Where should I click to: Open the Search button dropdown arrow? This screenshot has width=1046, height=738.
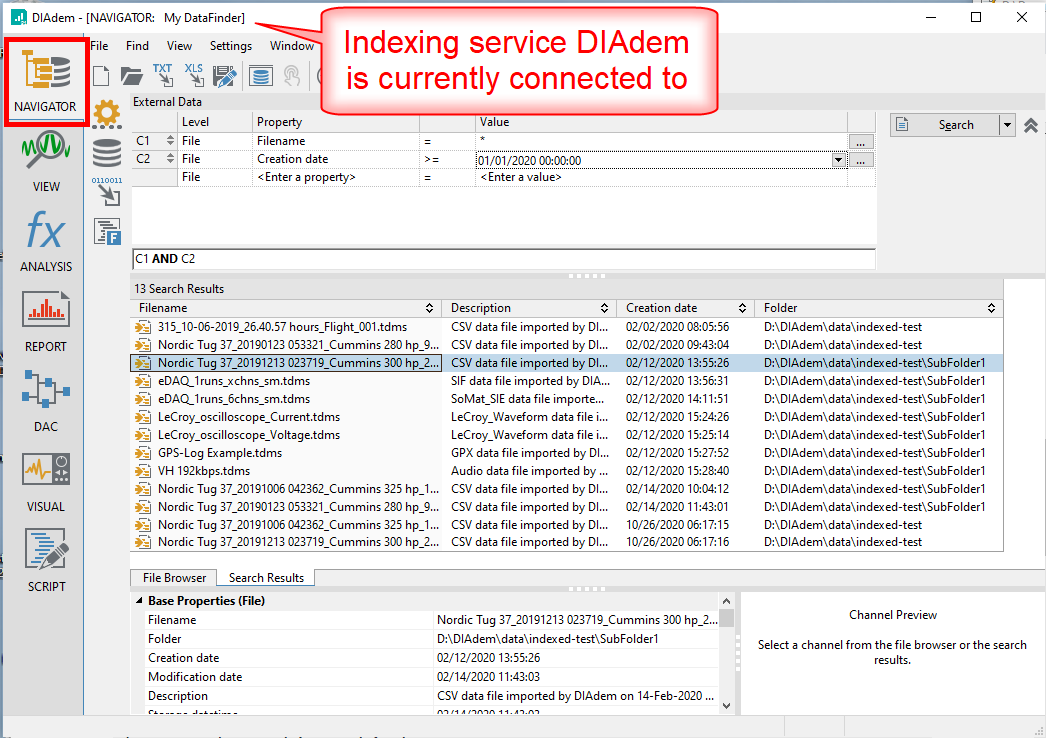[1007, 125]
